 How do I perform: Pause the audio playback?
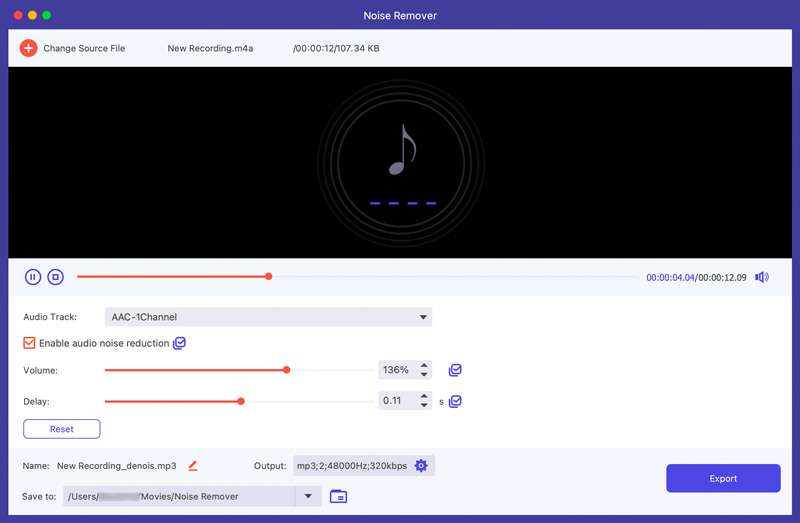pyautogui.click(x=33, y=277)
